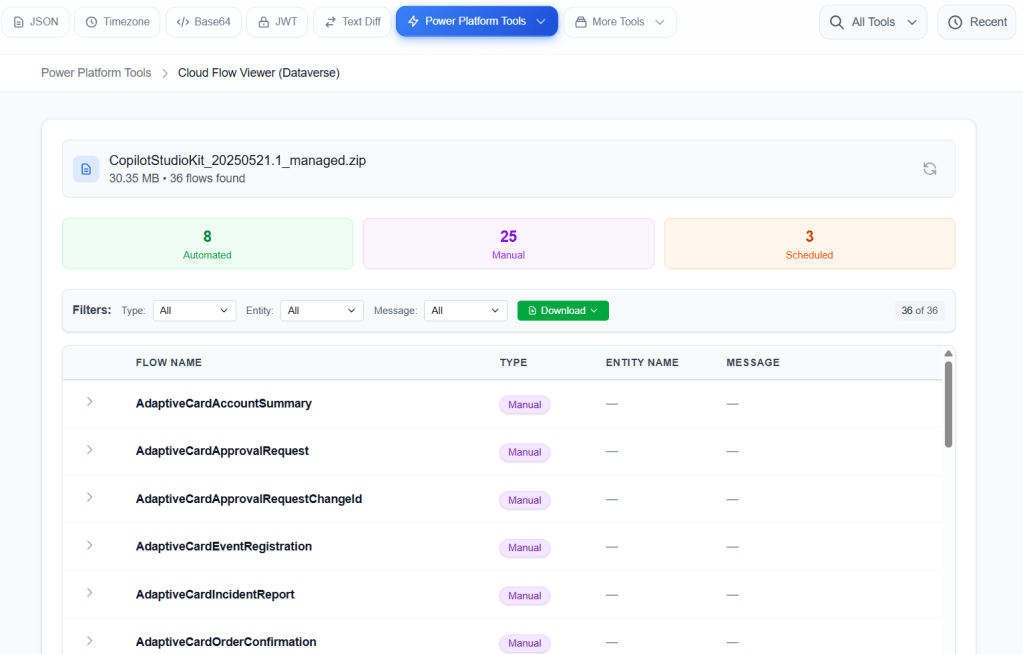Screen dimensions: 1023x654
Task: Open the Entity filter combo box
Action: click(x=322, y=311)
